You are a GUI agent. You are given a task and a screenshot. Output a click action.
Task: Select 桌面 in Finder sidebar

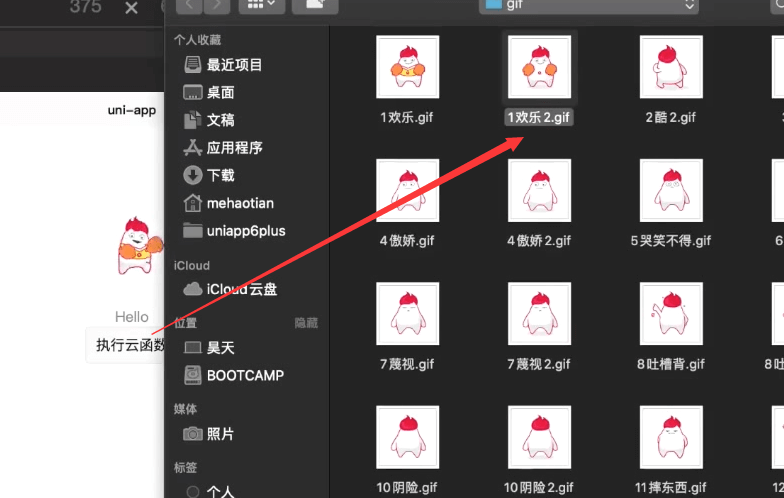tap(209, 92)
